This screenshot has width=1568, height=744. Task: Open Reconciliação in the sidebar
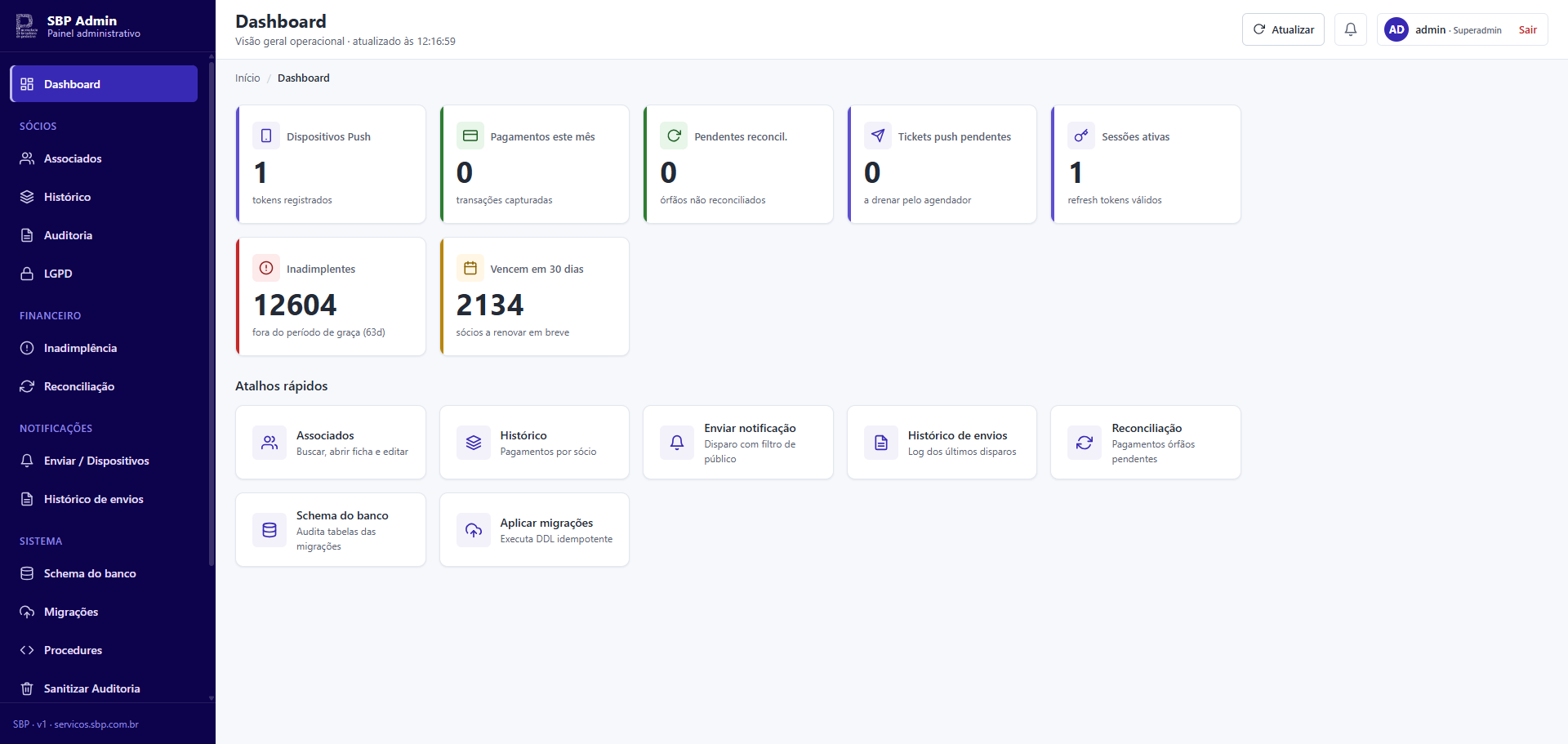pyautogui.click(x=104, y=386)
